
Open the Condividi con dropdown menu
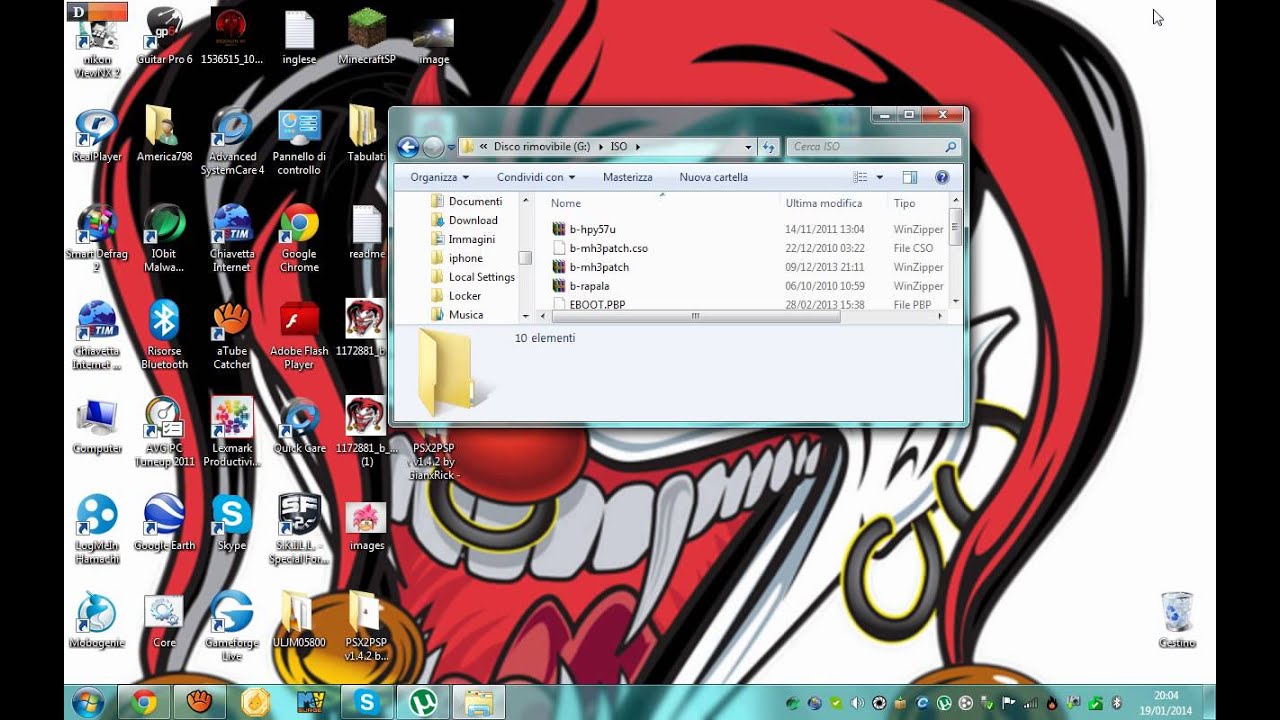(x=536, y=177)
